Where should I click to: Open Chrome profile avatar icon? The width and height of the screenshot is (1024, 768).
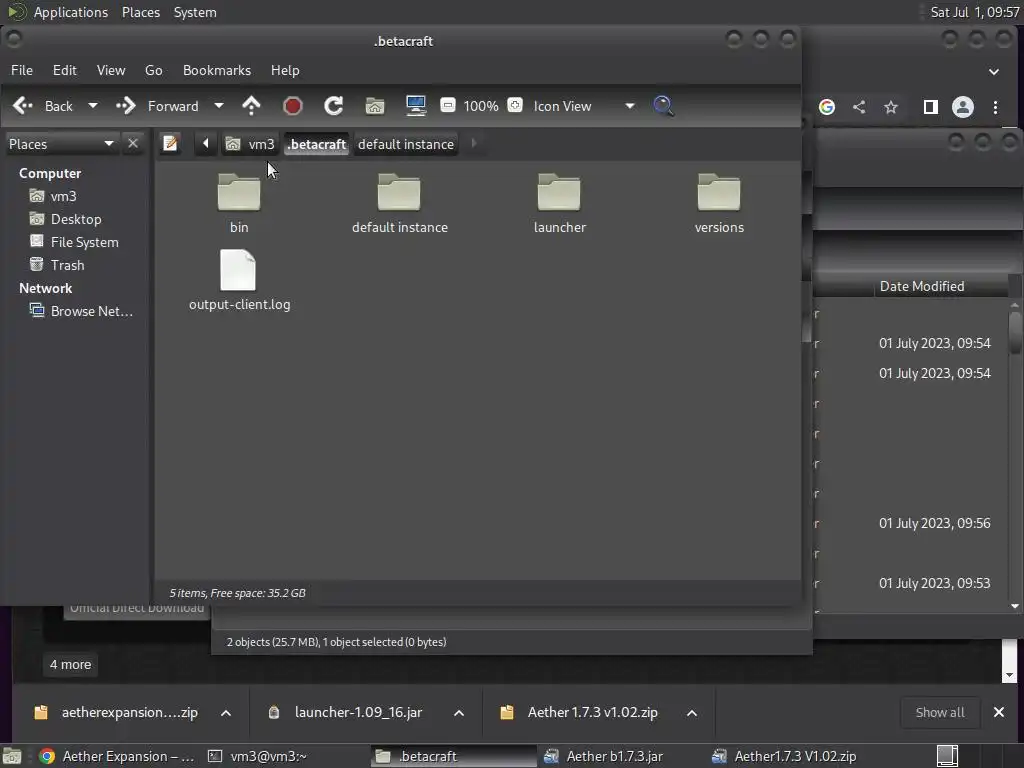963,106
